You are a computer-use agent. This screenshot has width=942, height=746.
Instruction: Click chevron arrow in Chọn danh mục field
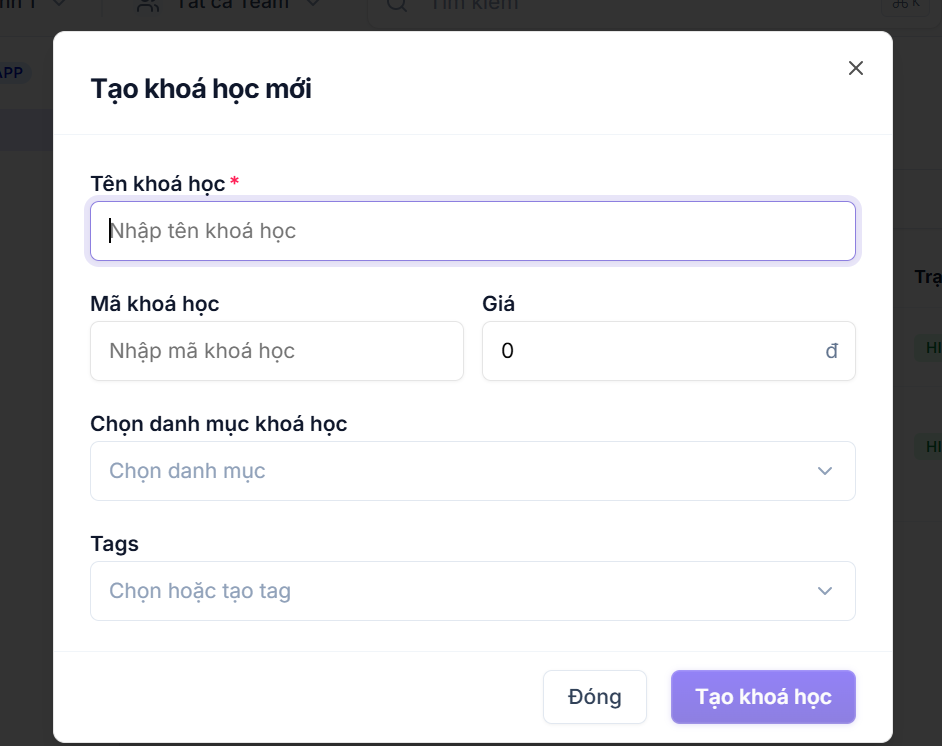point(825,471)
